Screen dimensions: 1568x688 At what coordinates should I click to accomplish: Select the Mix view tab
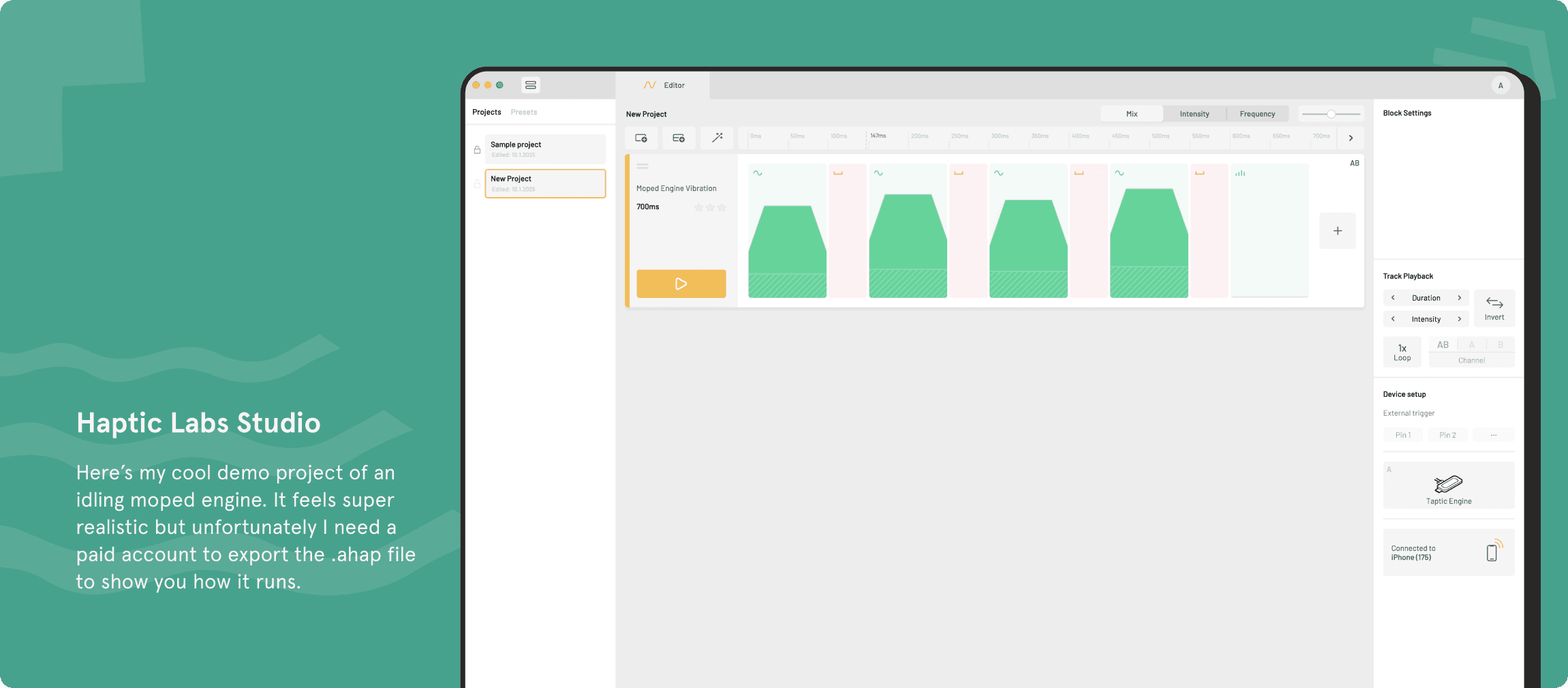coord(1132,114)
